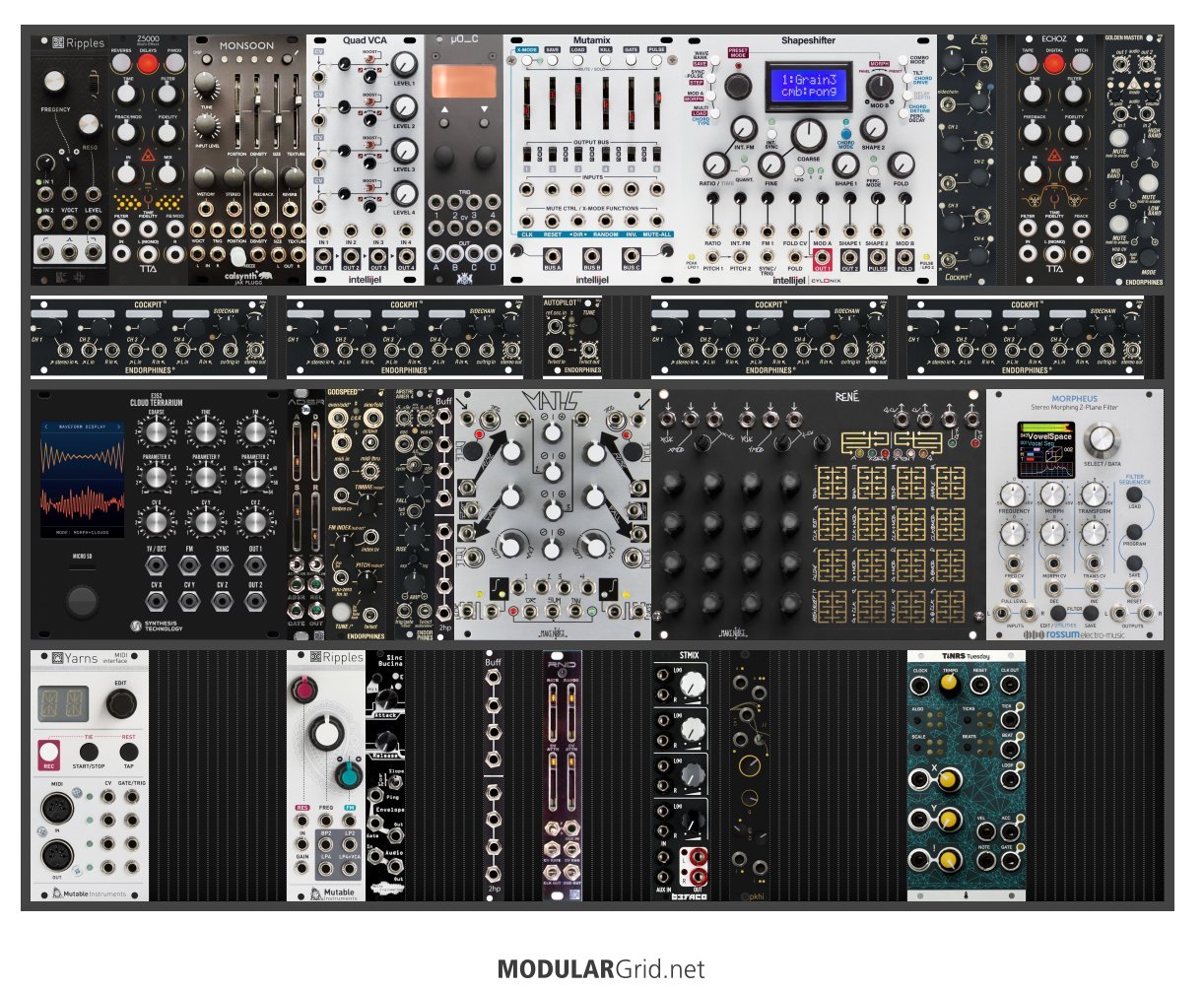The height and width of the screenshot is (990, 1204).
Task: Click the Morpheus PROGRAM button
Action: [x=1134, y=532]
